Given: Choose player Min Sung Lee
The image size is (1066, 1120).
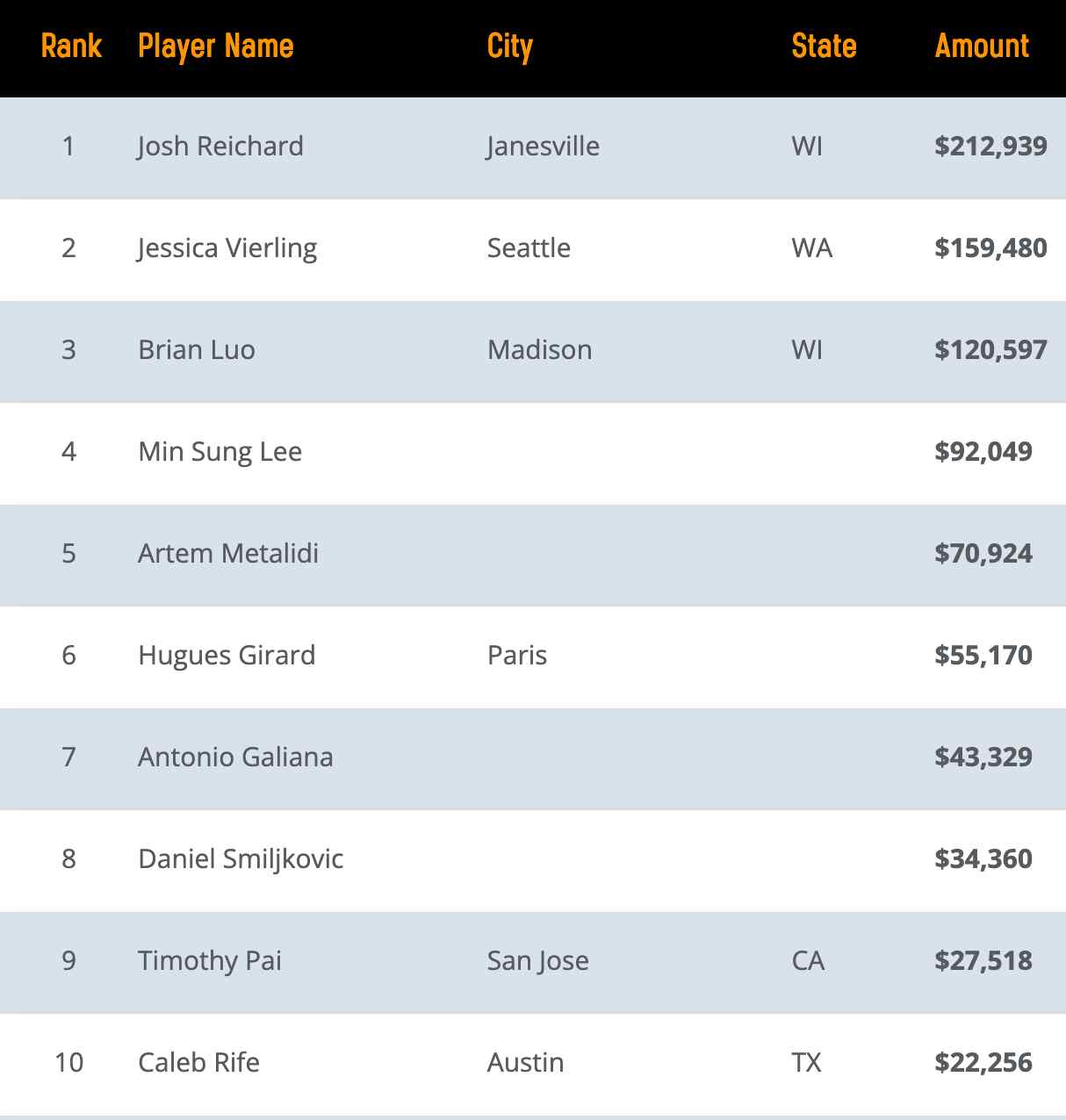Looking at the screenshot, I should click(x=220, y=452).
